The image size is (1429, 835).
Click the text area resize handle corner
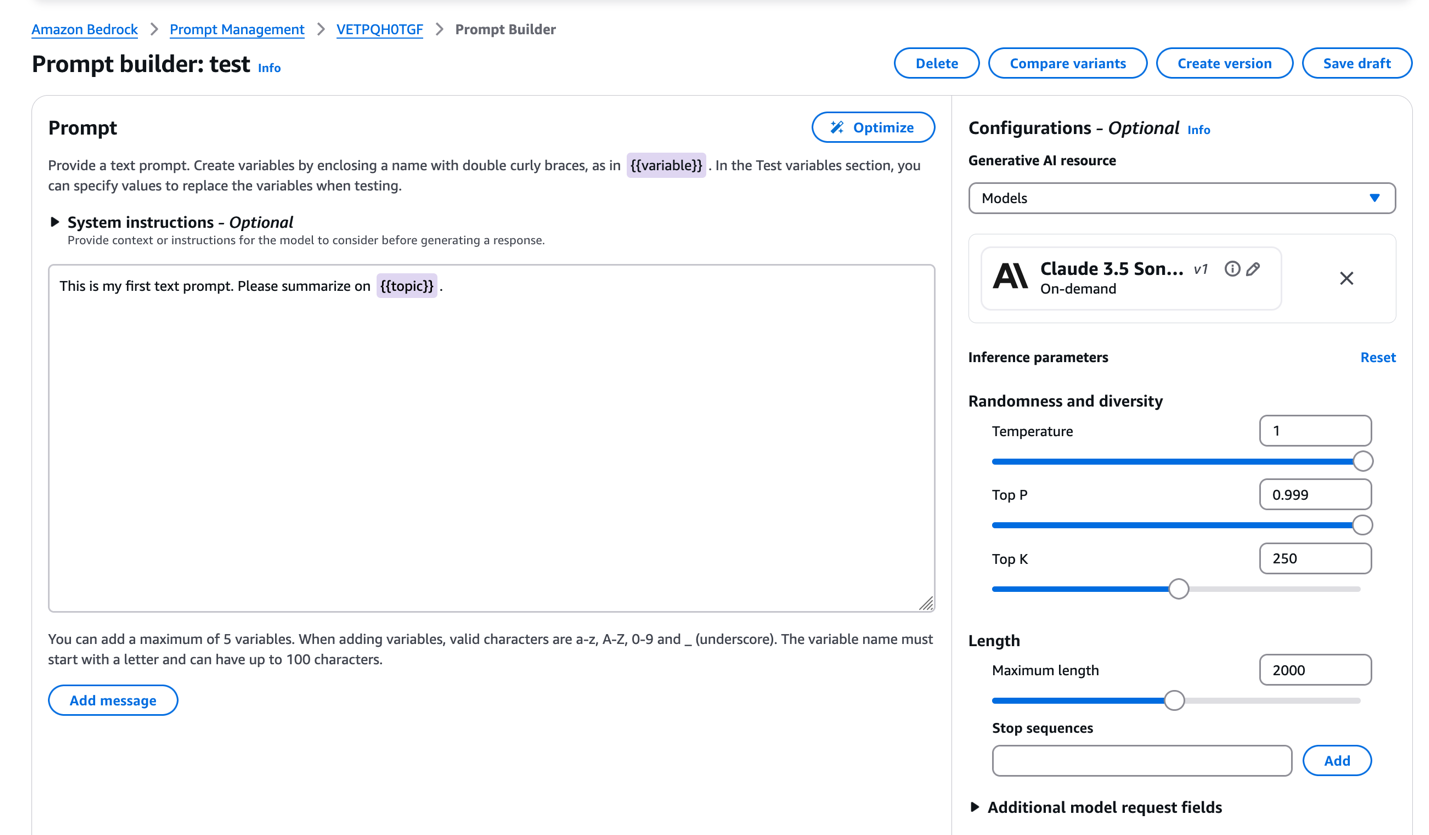coord(926,603)
